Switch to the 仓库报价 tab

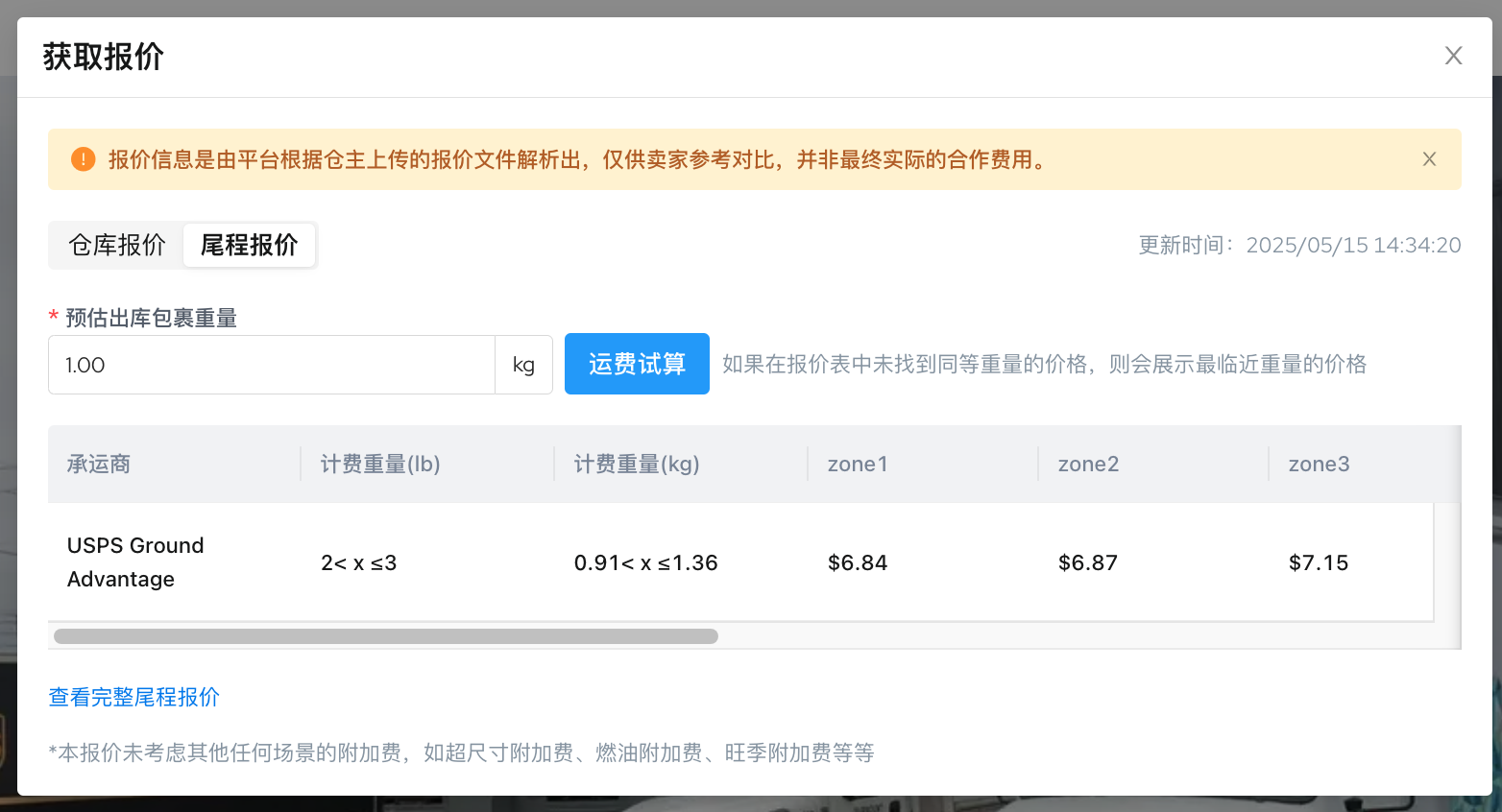tap(117, 246)
